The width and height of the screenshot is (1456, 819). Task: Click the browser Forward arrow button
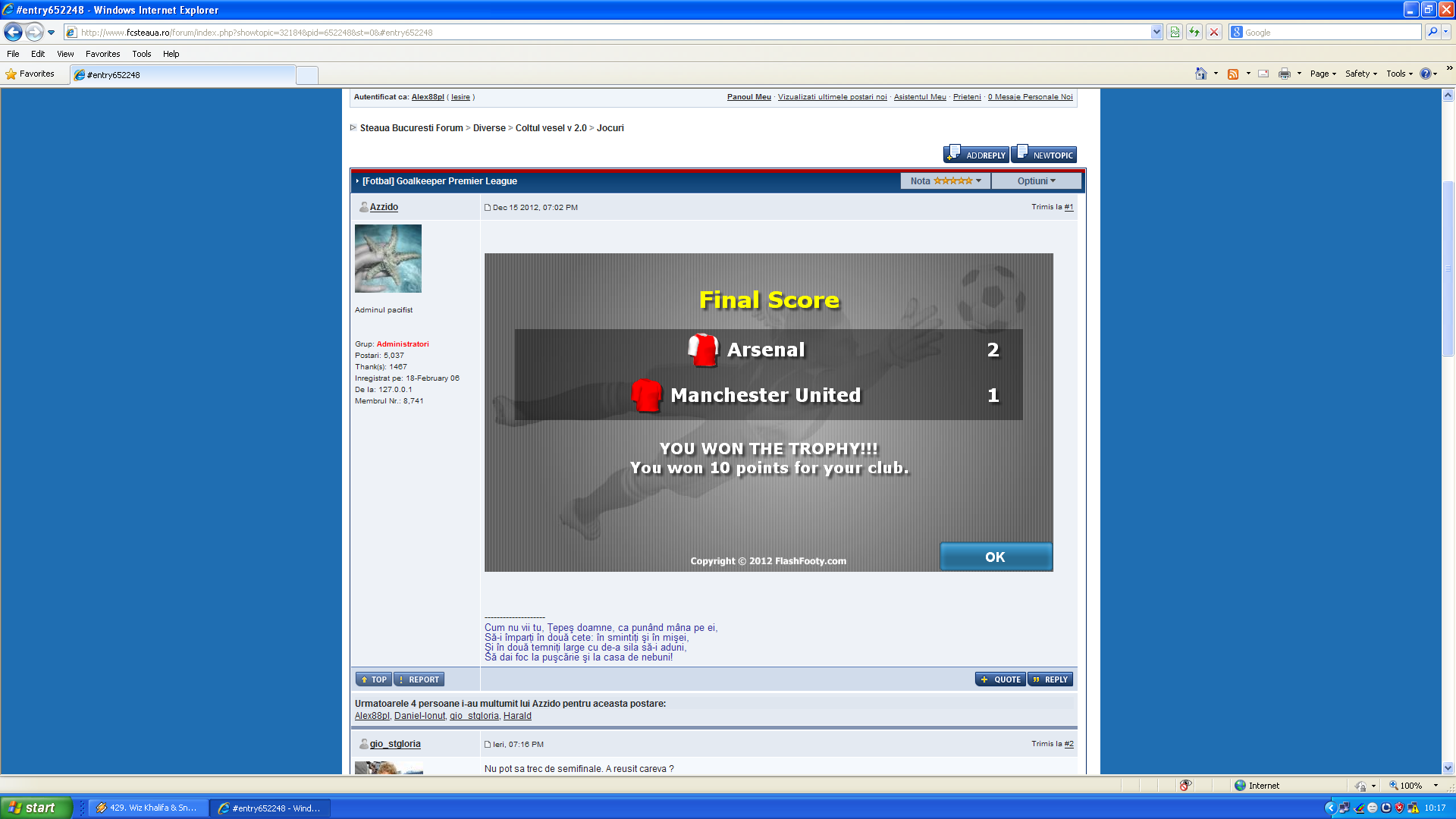coord(34,32)
